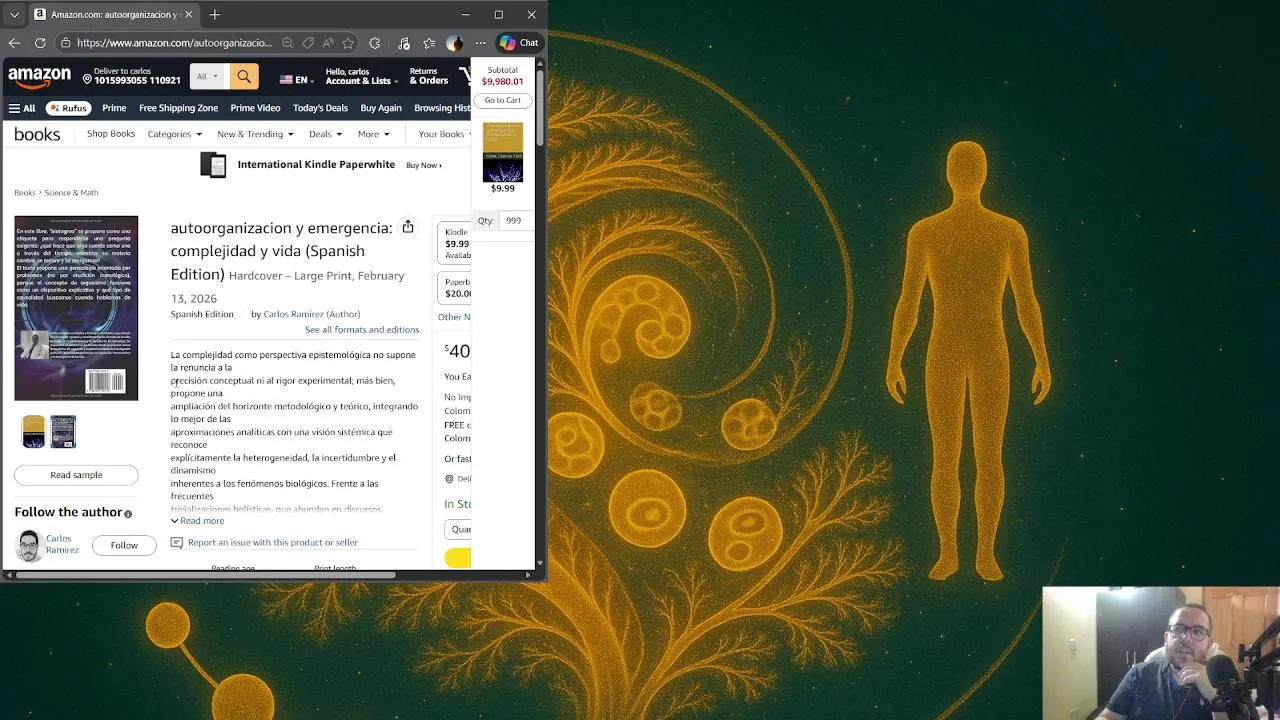Select the yellow cover thumbnail

34,432
